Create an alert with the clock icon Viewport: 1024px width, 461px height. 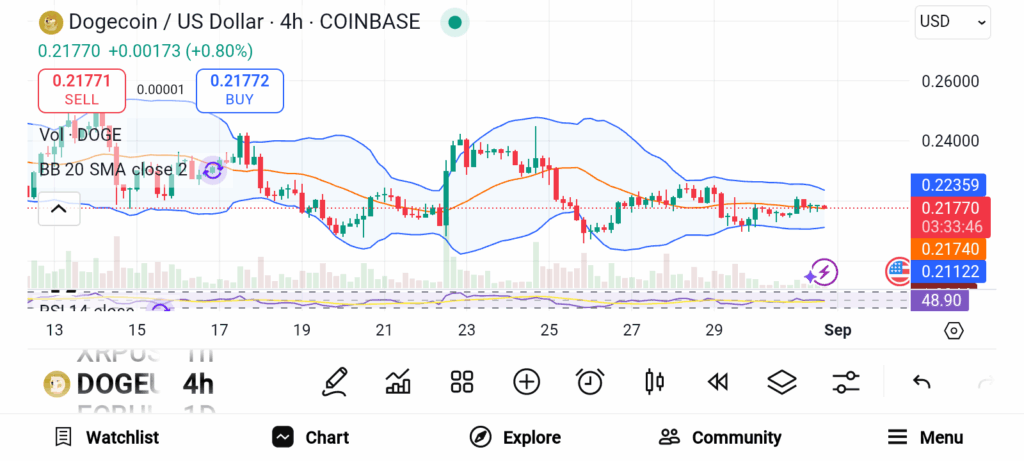point(590,381)
